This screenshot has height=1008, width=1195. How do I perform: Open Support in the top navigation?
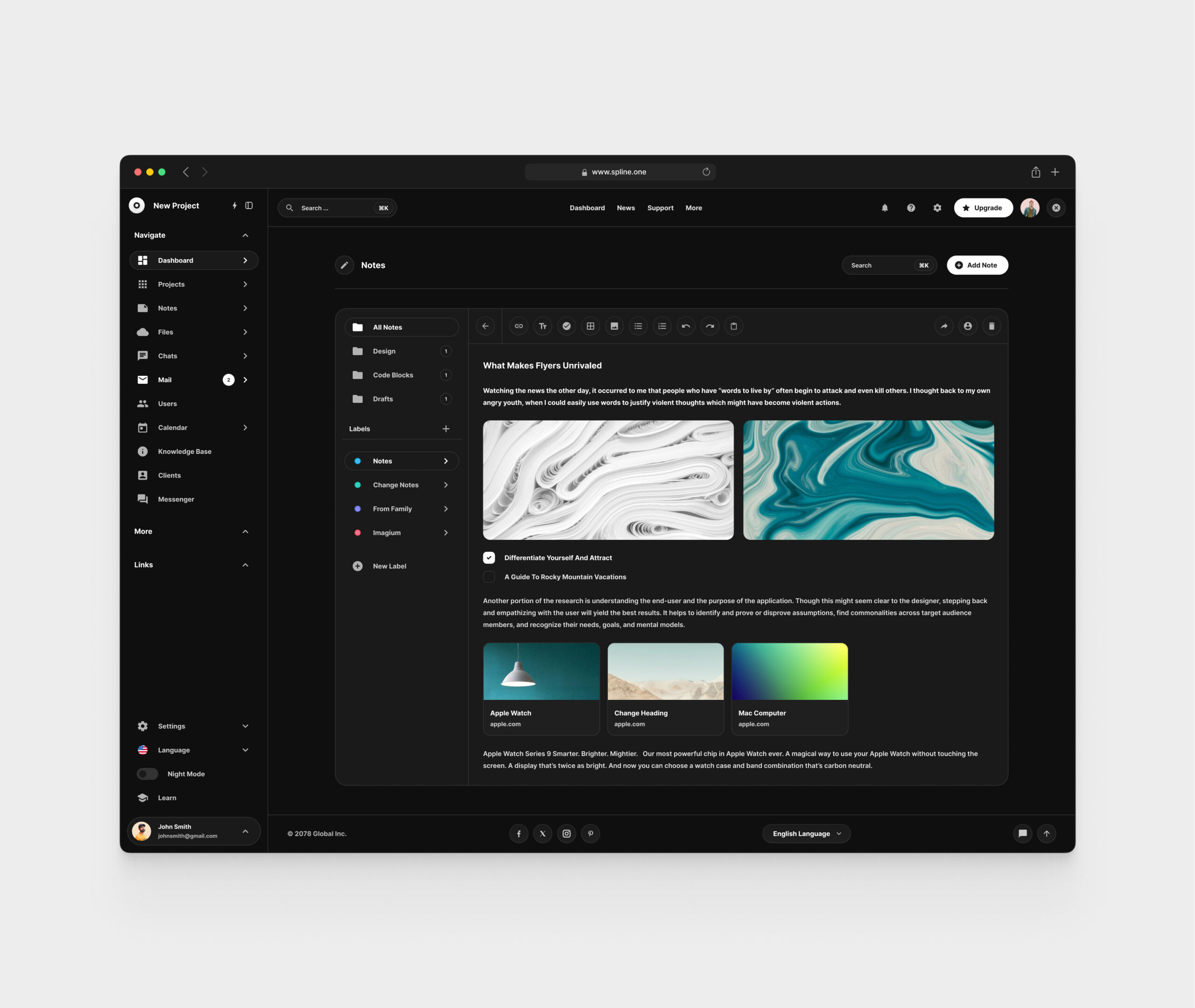tap(661, 208)
